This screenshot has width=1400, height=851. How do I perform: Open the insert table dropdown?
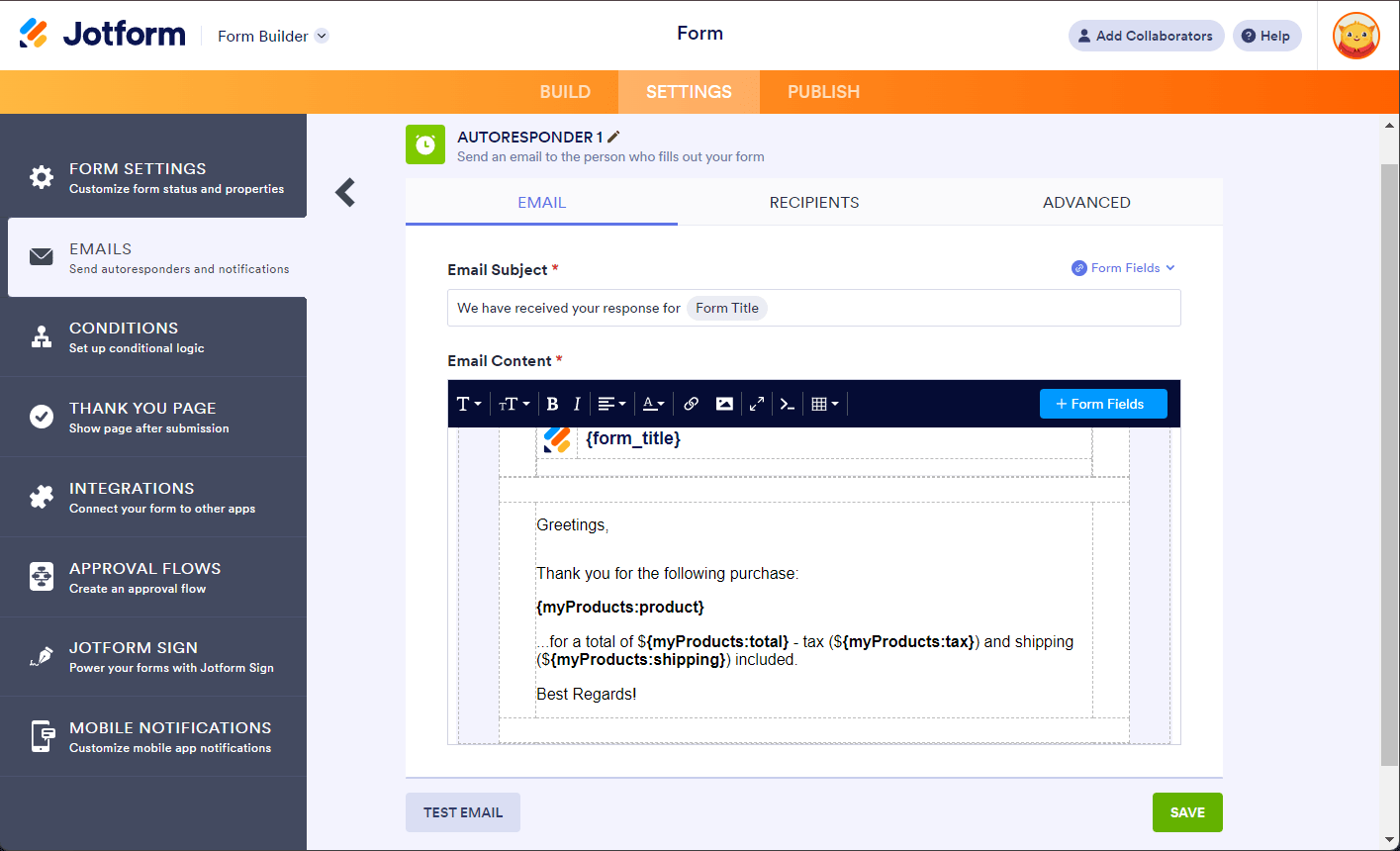click(824, 404)
